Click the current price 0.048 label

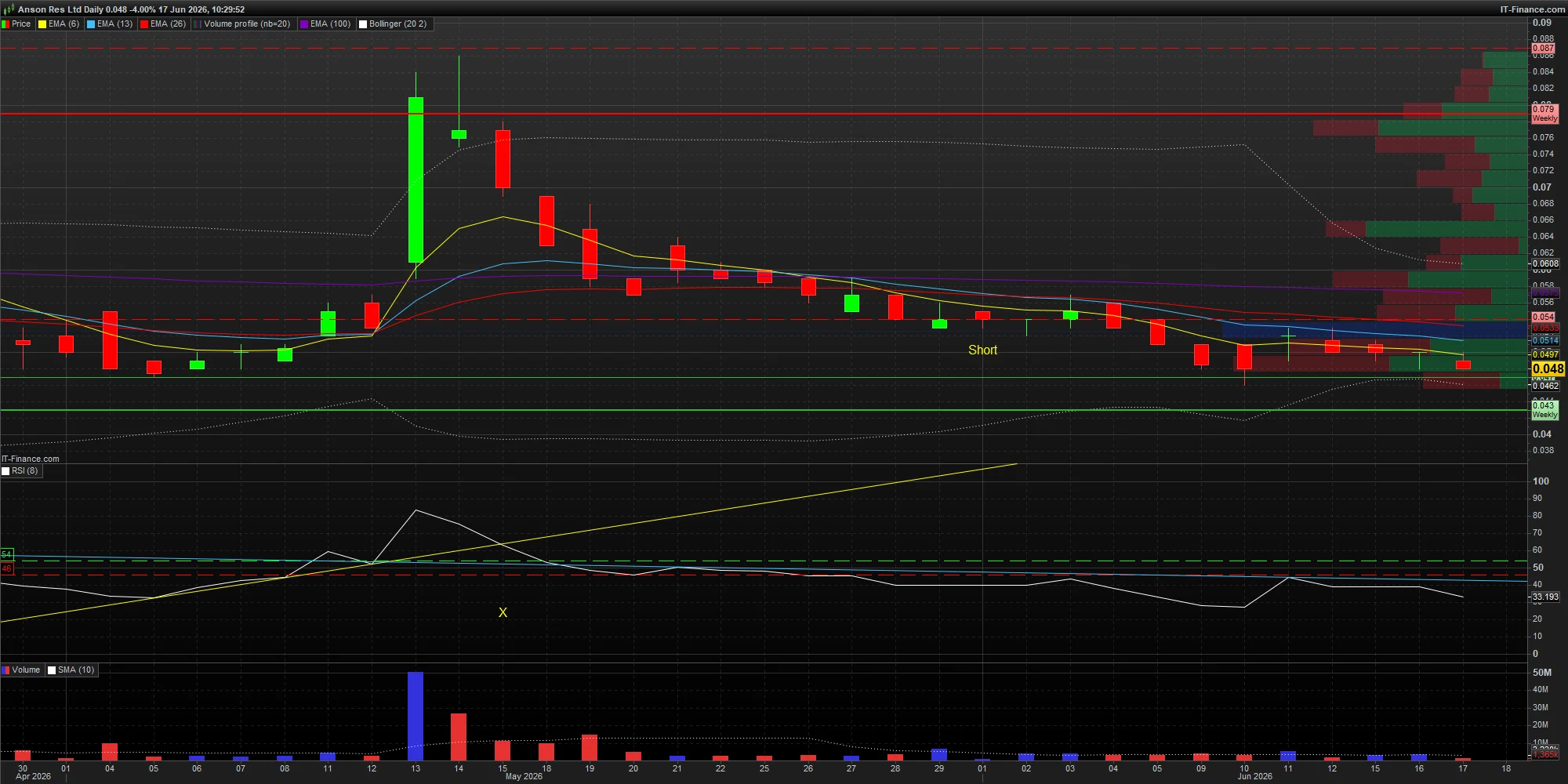click(1548, 368)
